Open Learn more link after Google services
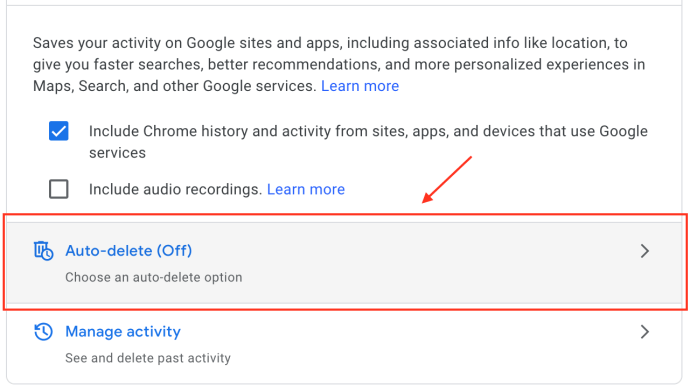This screenshot has width=690, height=392. point(360,86)
